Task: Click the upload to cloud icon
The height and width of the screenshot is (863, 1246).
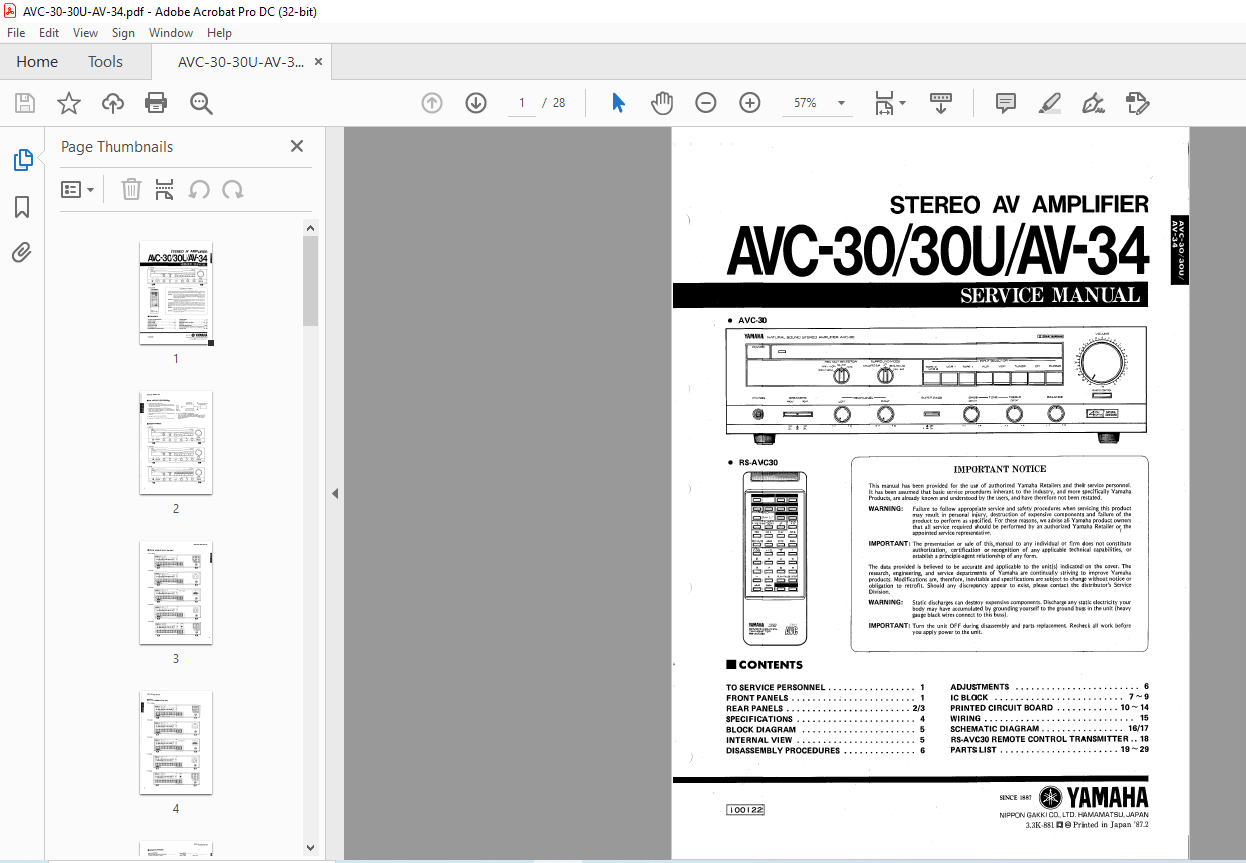Action: pos(113,103)
